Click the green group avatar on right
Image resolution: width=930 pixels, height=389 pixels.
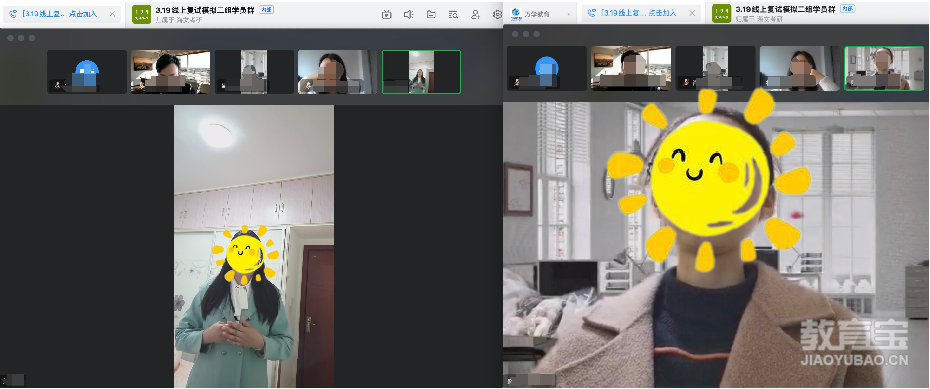721,14
